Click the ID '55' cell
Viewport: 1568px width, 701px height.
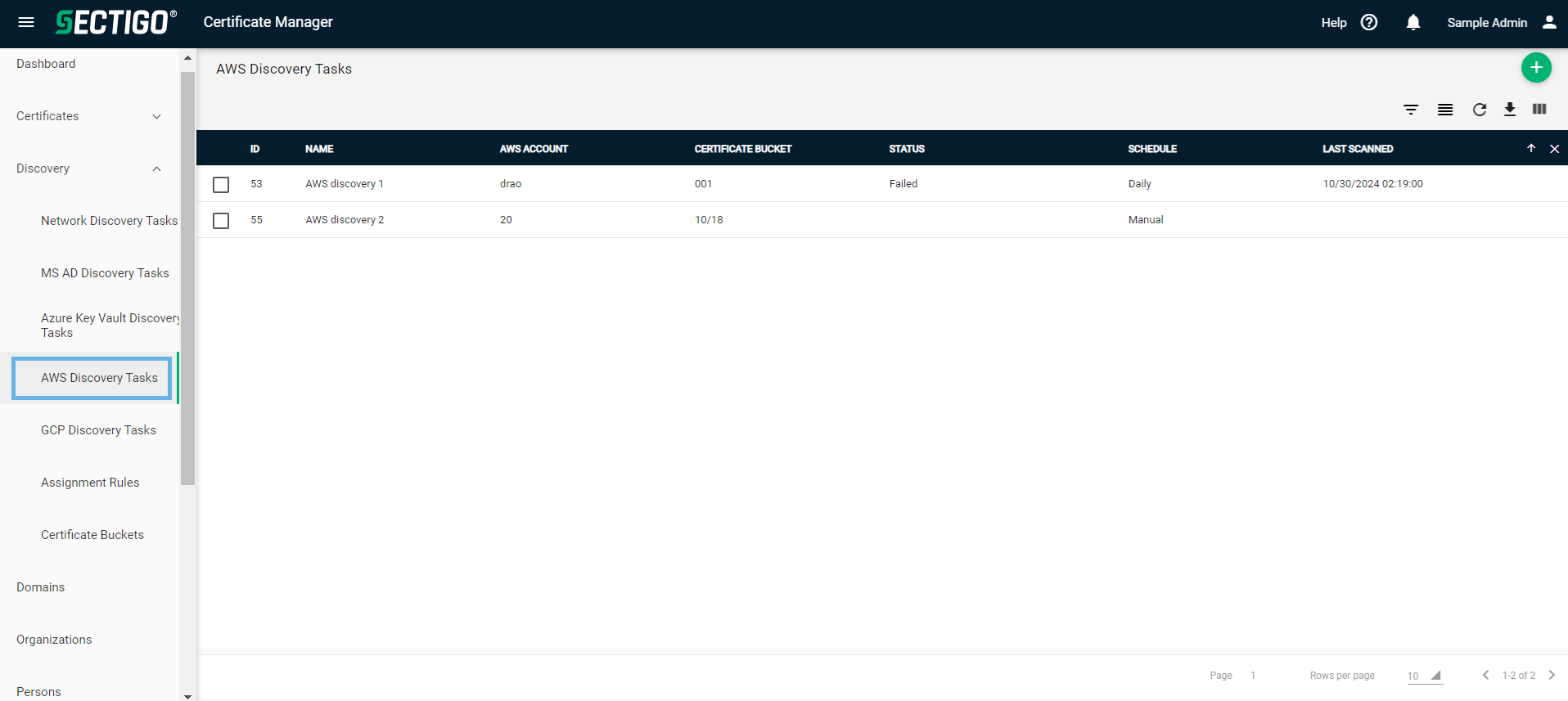(256, 220)
